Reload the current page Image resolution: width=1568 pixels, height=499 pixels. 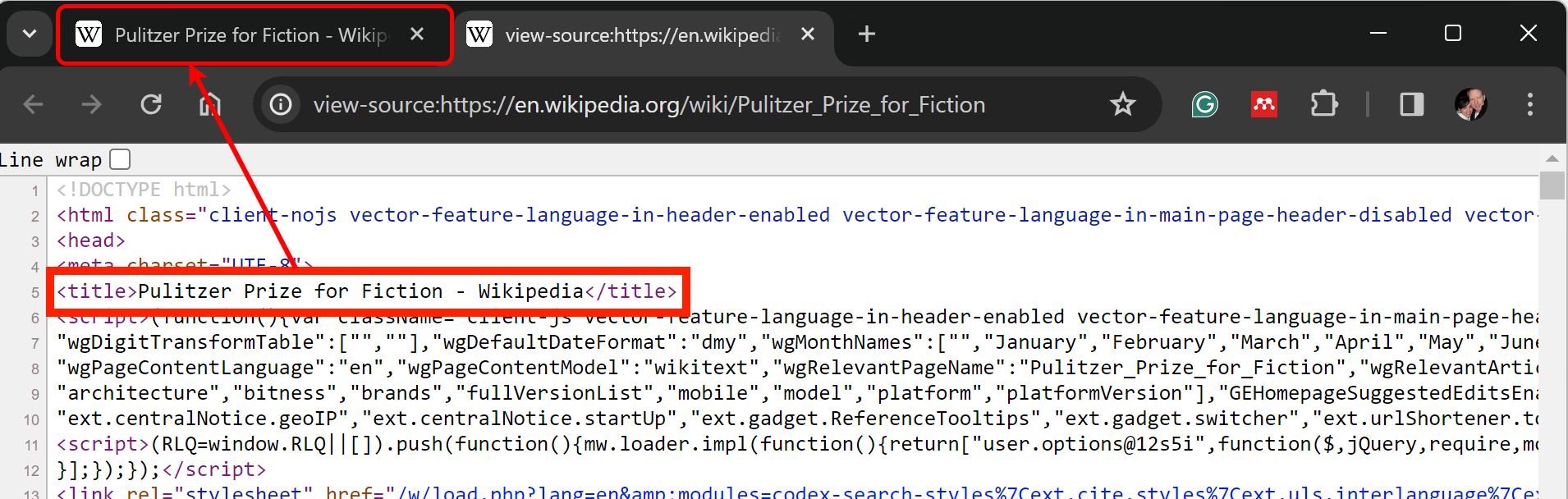point(151,105)
